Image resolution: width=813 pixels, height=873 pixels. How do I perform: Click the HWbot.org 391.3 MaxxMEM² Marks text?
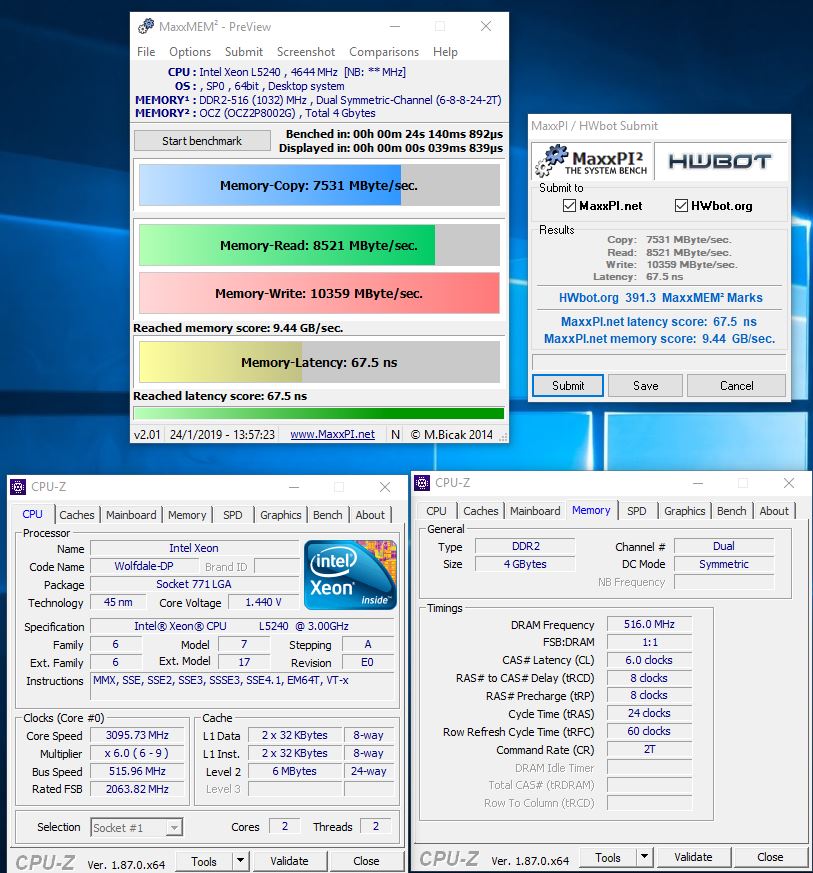coord(660,298)
